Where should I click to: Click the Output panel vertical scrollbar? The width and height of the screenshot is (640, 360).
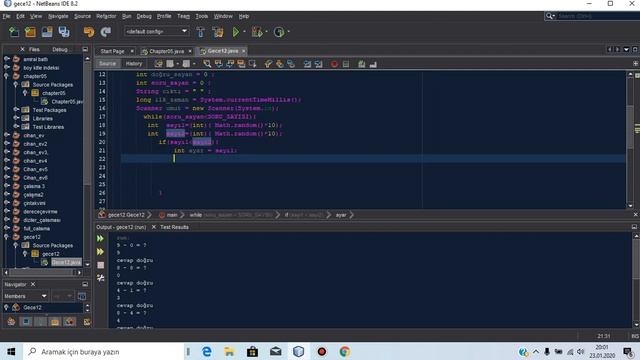pos(636,280)
